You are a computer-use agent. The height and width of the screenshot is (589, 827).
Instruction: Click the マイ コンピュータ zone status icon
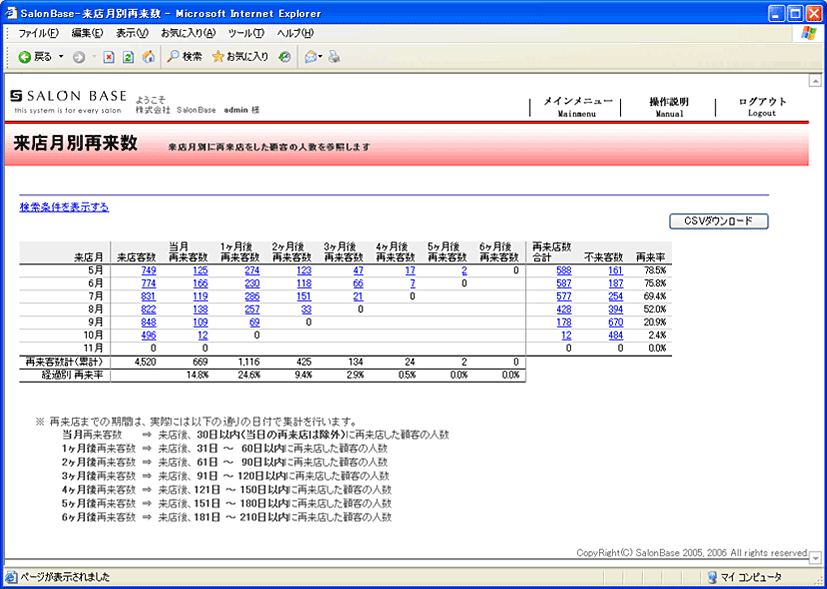tap(712, 577)
